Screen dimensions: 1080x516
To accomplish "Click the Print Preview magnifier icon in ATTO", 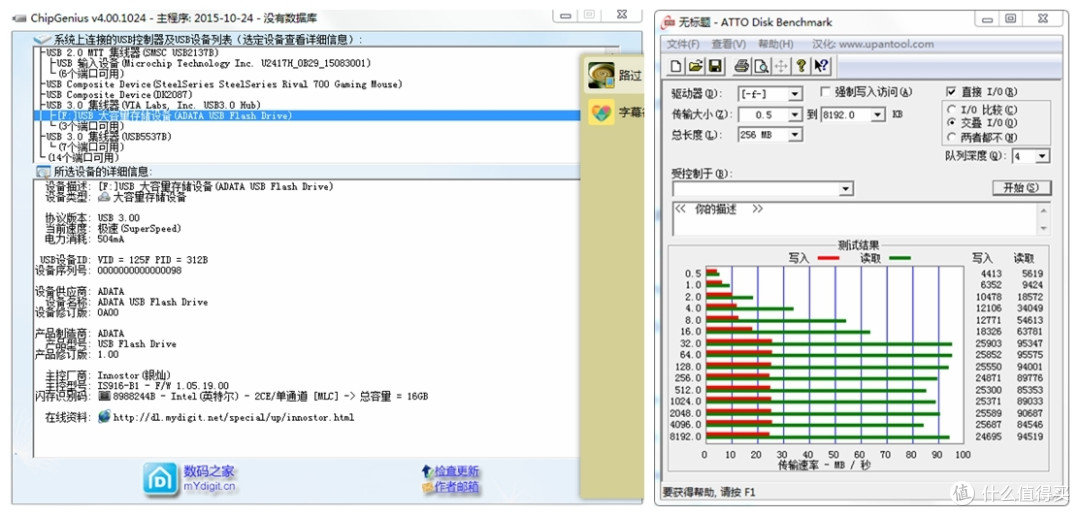I will pyautogui.click(x=761, y=66).
